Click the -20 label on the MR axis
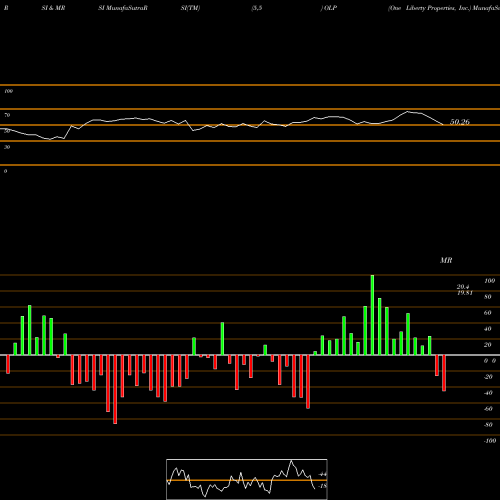 488,377
